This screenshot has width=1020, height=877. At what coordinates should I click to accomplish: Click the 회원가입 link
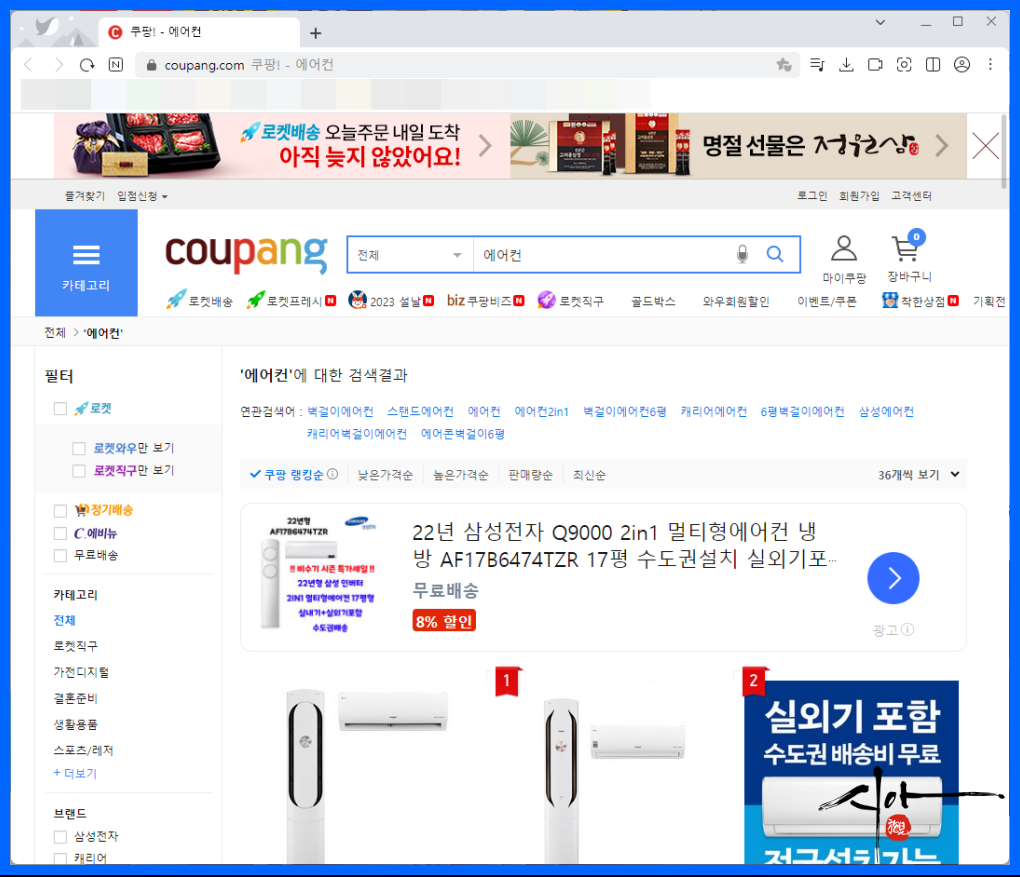(859, 196)
